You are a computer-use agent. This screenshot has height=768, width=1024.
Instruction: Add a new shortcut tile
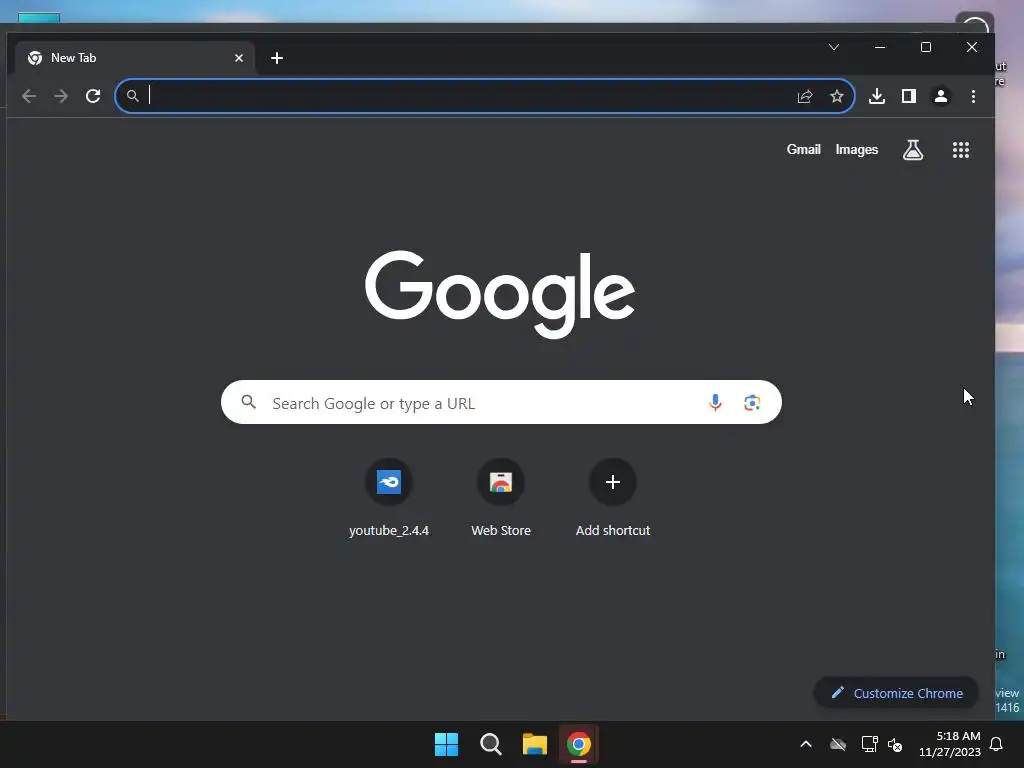coord(613,499)
